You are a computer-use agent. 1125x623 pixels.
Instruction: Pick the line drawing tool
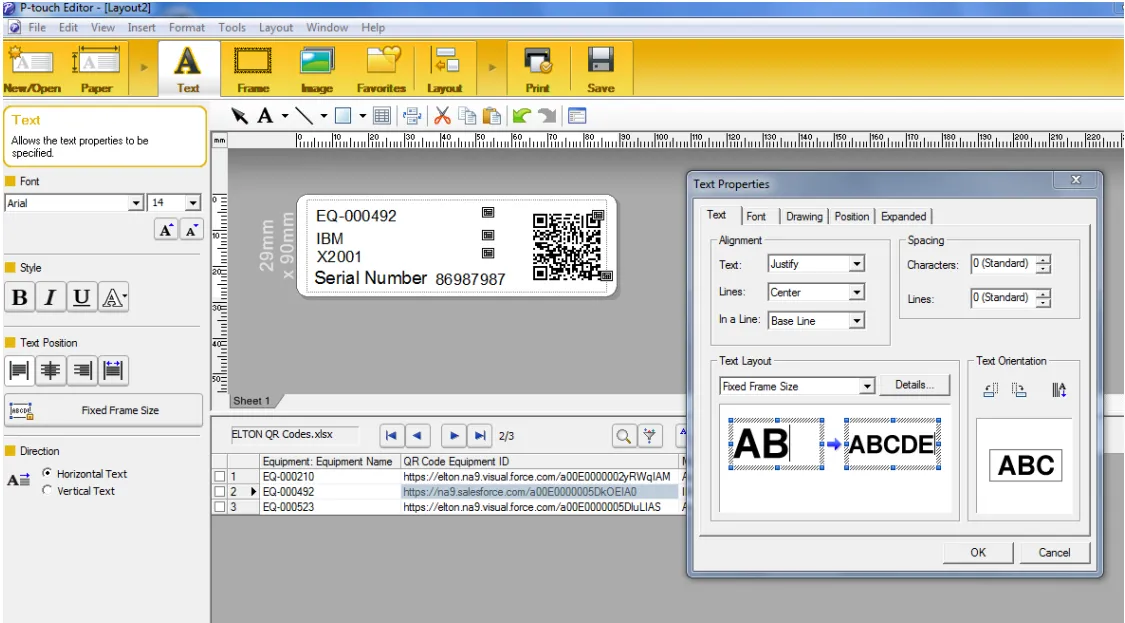point(305,116)
